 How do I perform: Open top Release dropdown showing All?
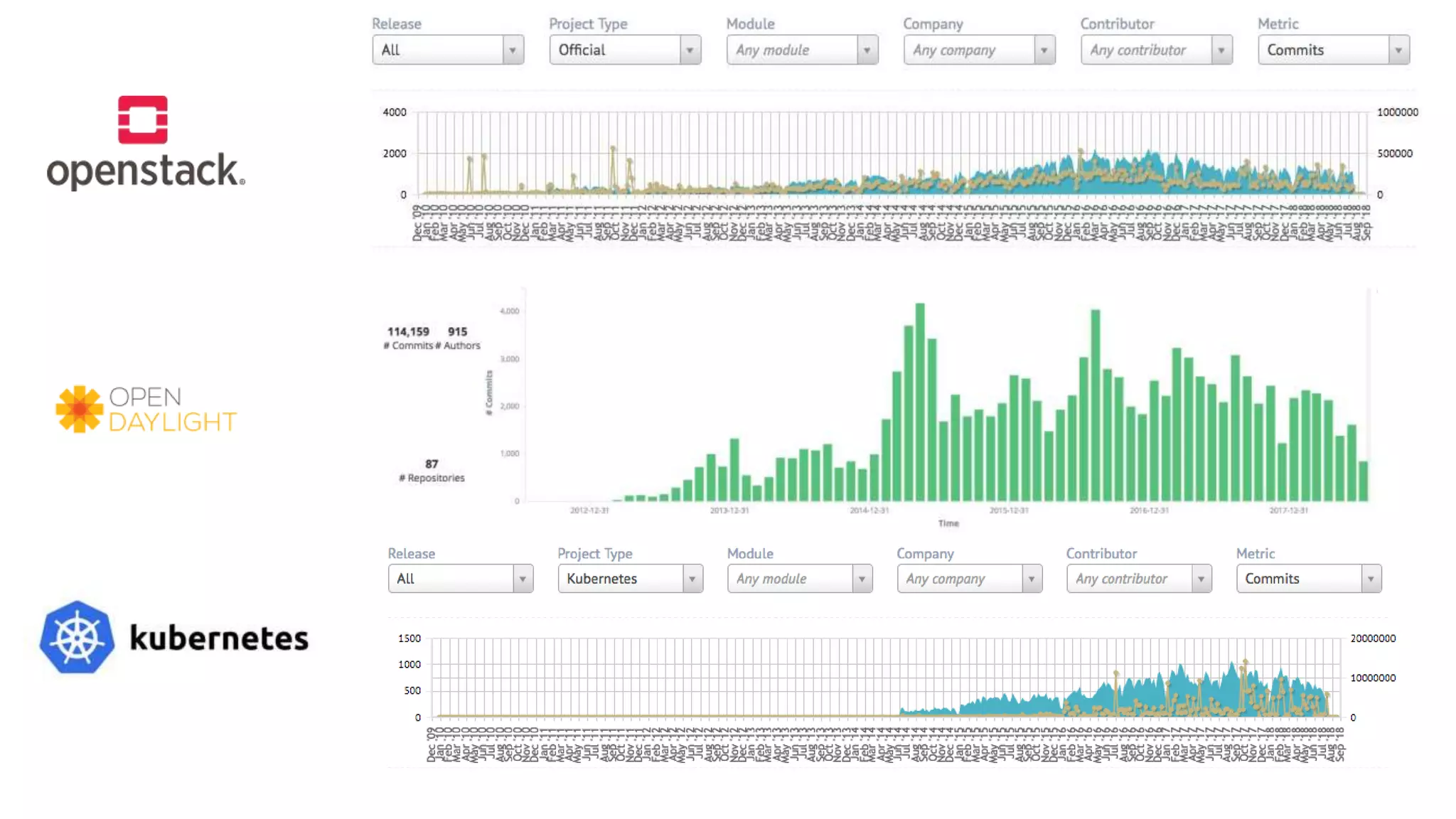pyautogui.click(x=448, y=50)
